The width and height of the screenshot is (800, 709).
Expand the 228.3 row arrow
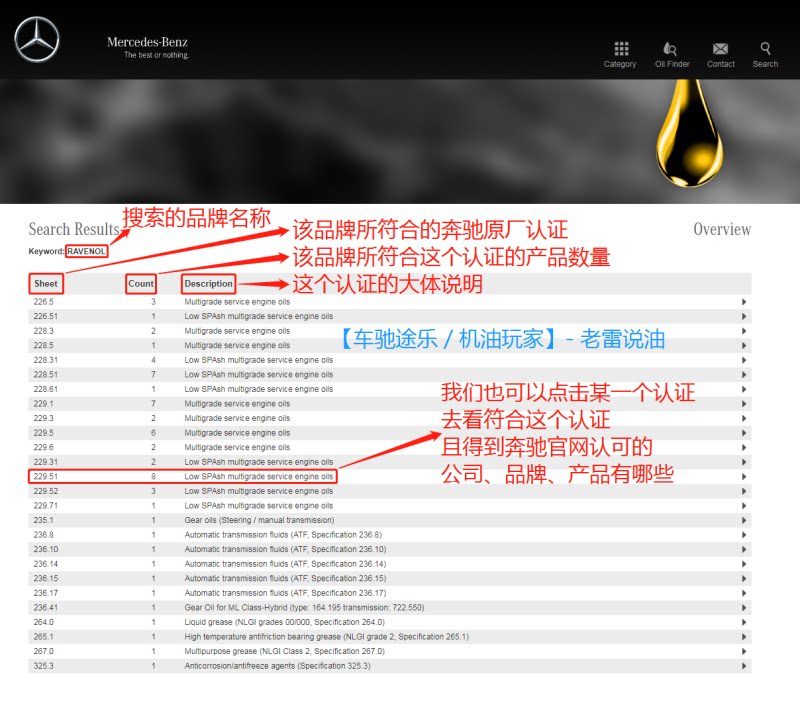point(744,331)
